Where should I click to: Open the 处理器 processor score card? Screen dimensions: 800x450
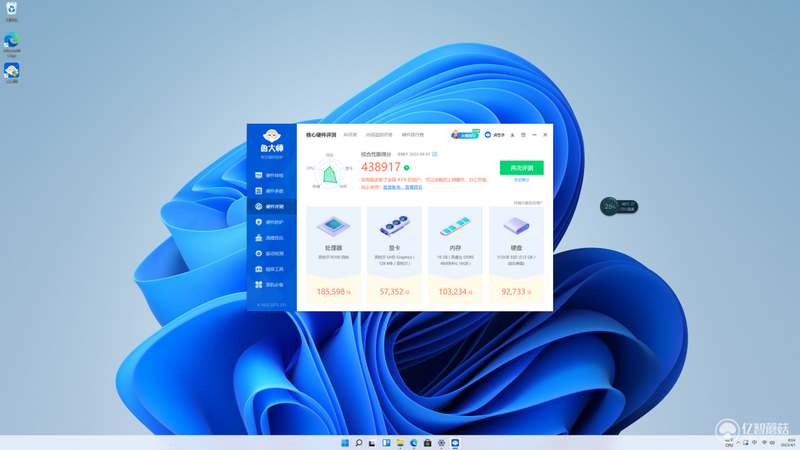[x=333, y=255]
